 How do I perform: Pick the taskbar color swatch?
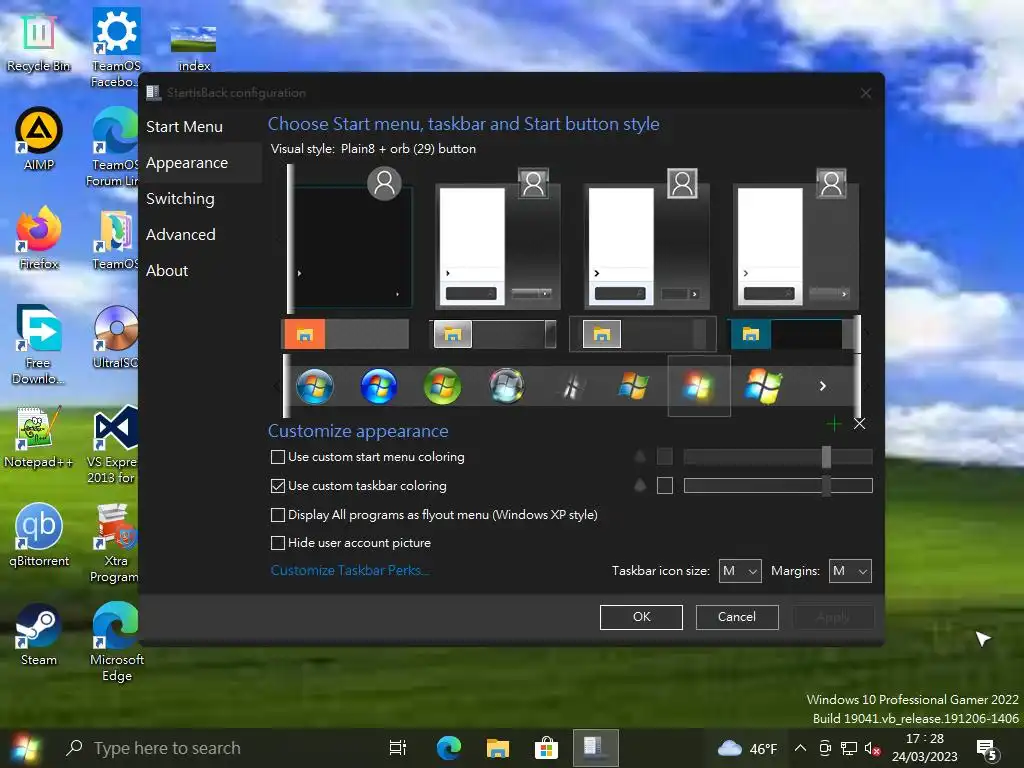click(665, 485)
